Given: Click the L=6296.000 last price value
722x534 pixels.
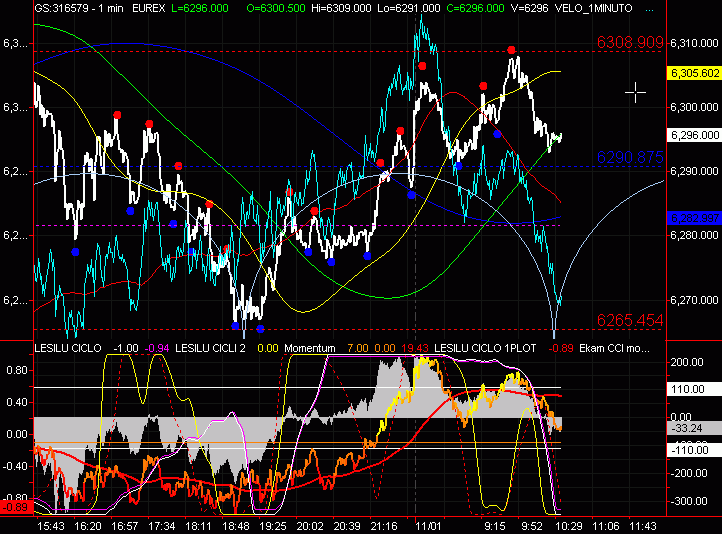Looking at the screenshot, I should [x=199, y=8].
